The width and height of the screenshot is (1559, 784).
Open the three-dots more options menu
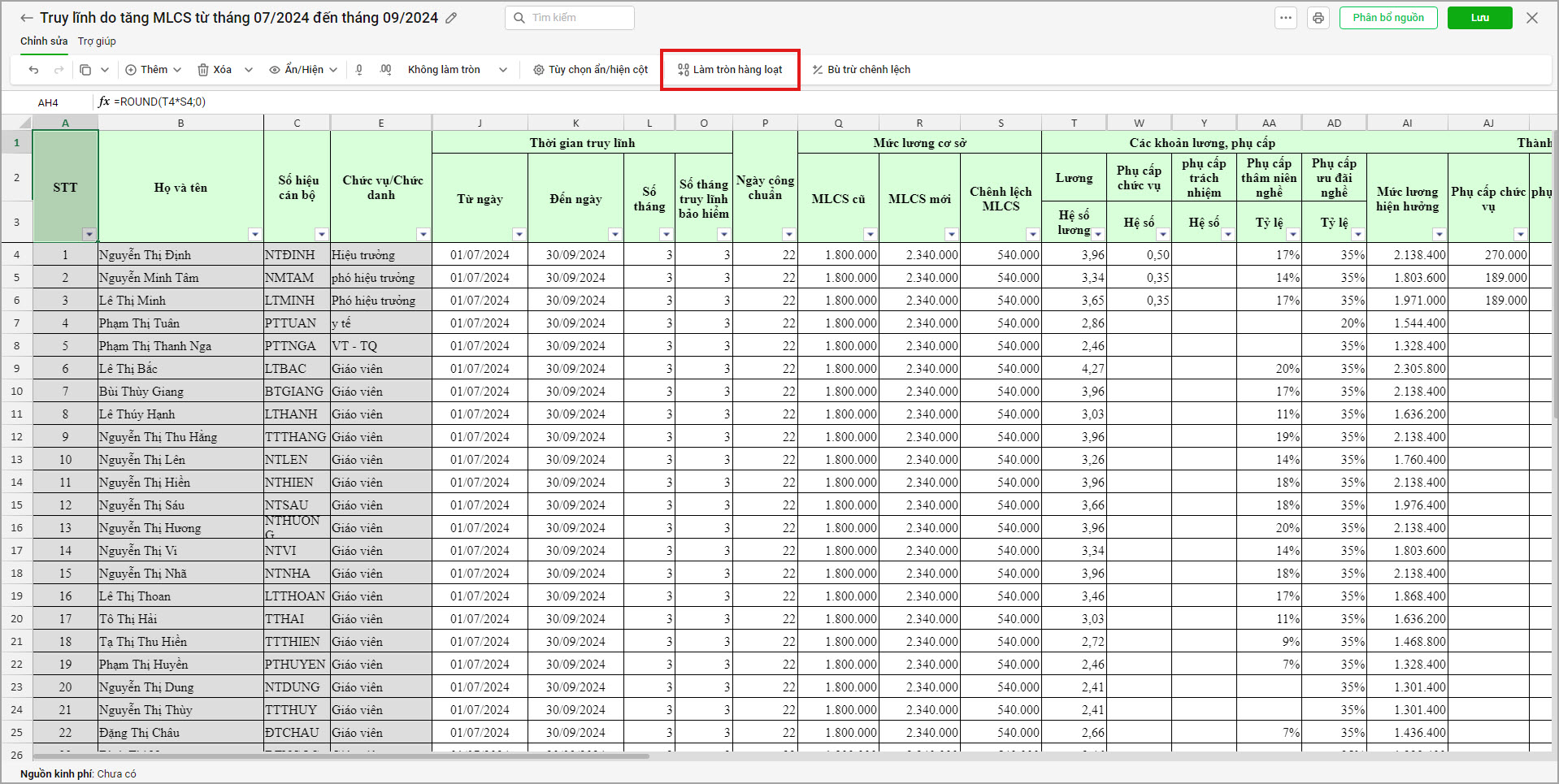click(x=1286, y=18)
